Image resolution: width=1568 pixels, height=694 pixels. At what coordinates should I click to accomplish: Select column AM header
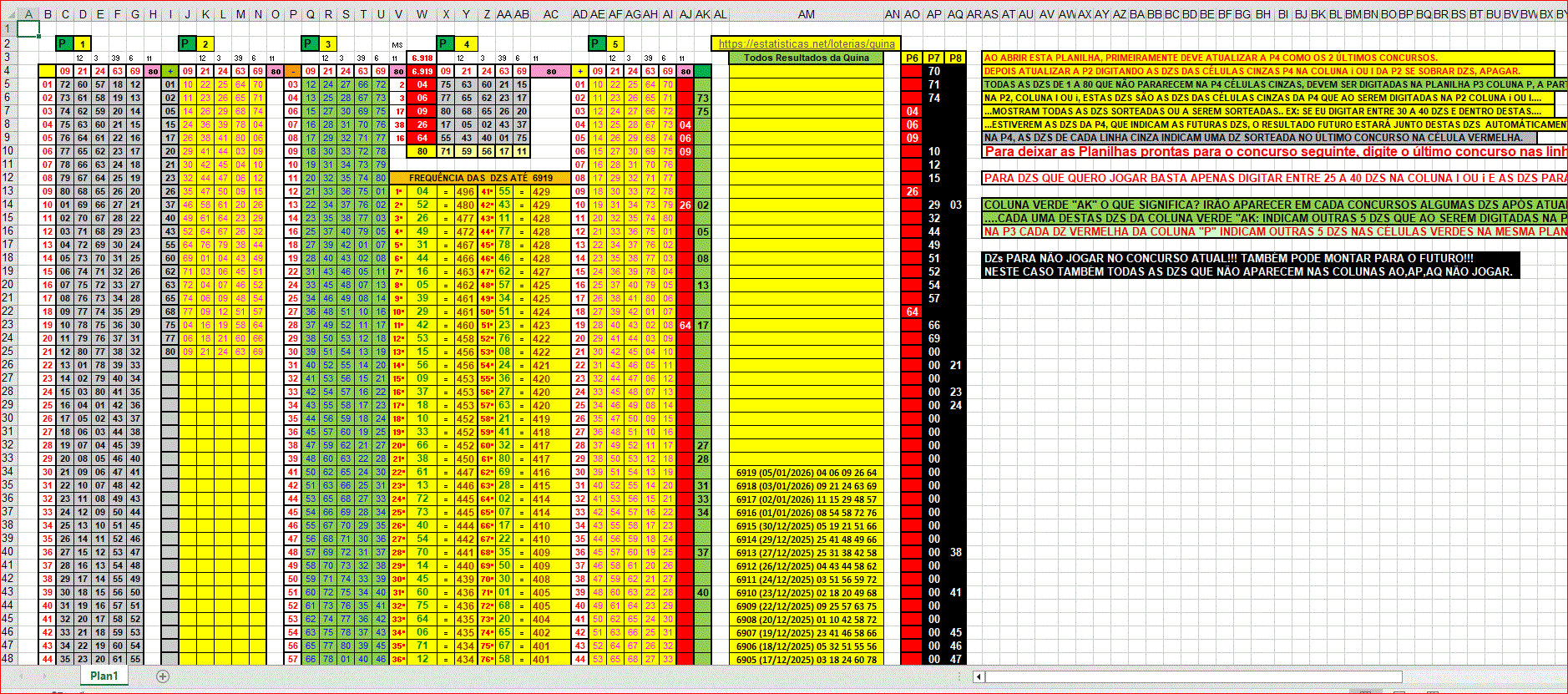[x=806, y=14]
